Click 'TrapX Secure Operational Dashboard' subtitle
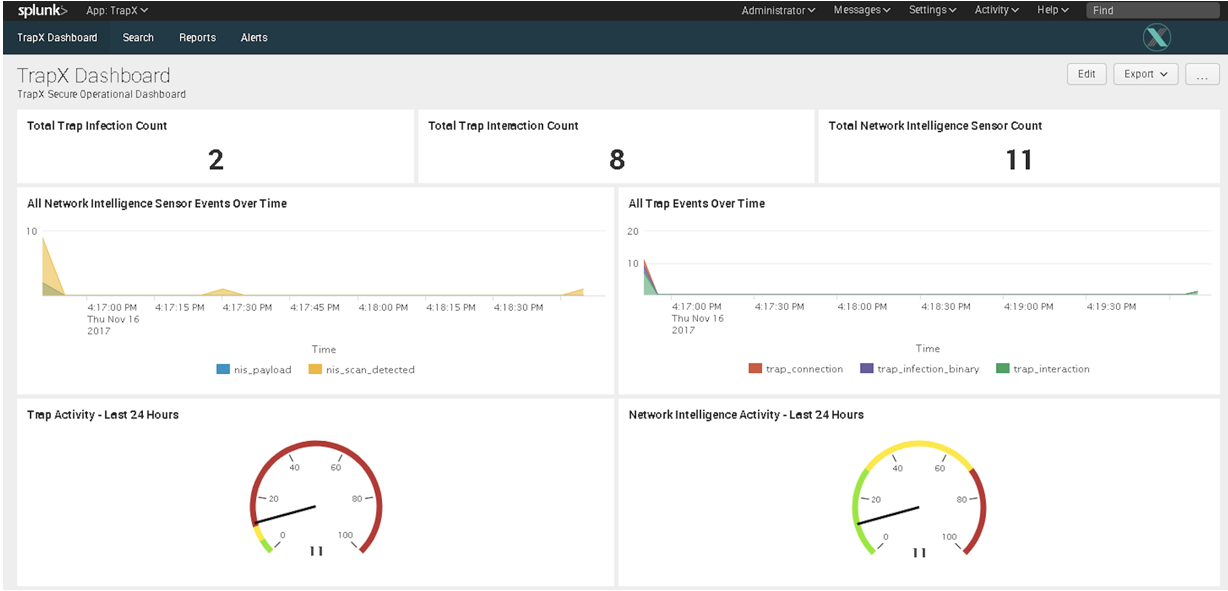This screenshot has width=1228, height=591. tap(101, 94)
